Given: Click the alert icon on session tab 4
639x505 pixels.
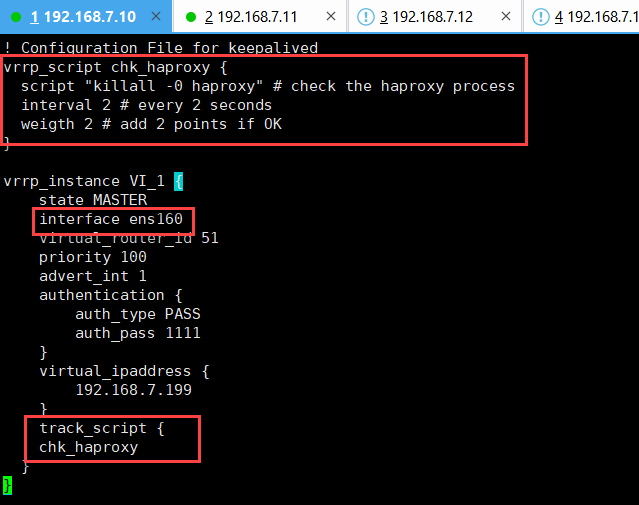Looking at the screenshot, I should click(x=540, y=16).
